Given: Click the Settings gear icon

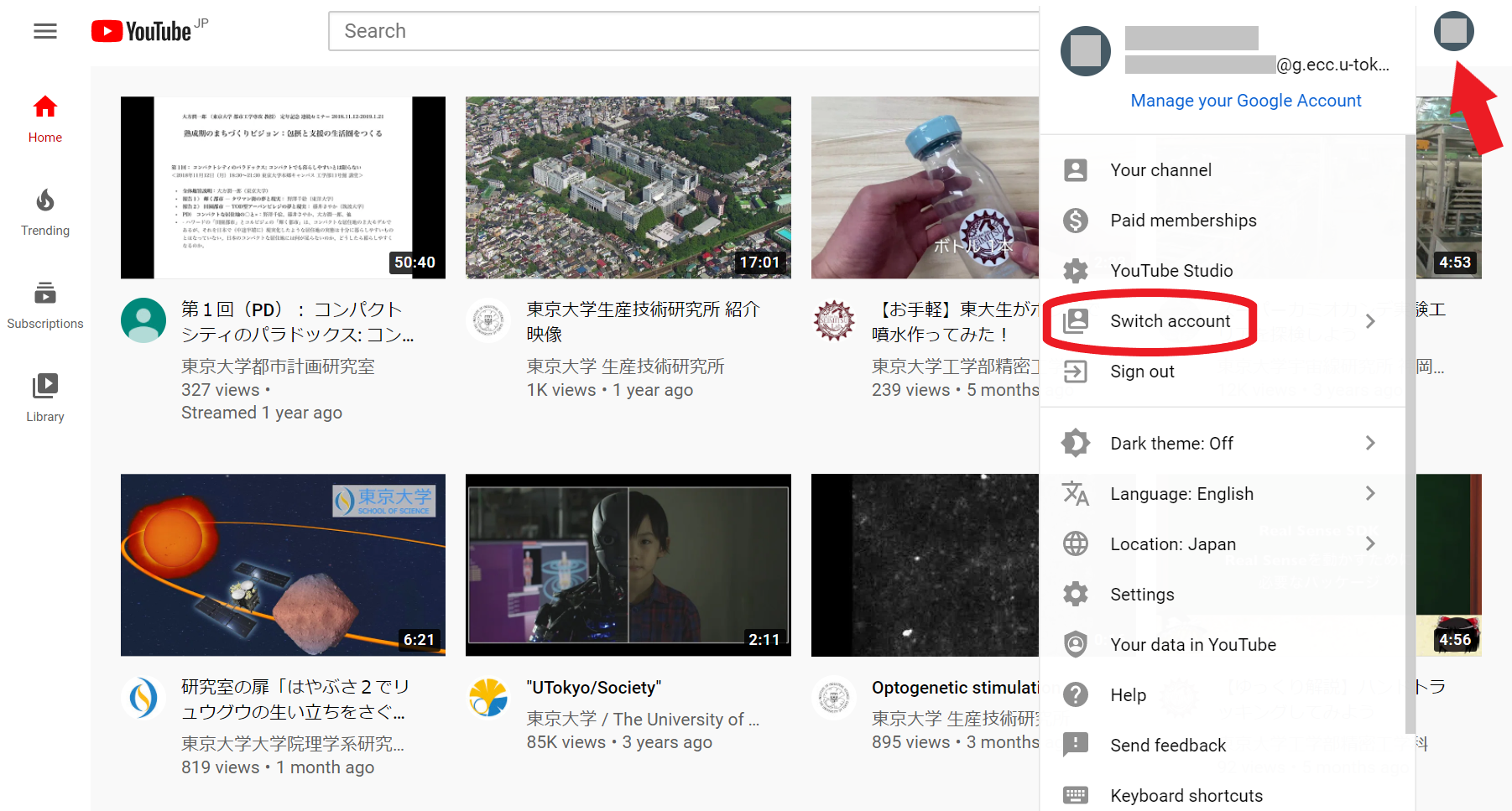Looking at the screenshot, I should 1076,594.
